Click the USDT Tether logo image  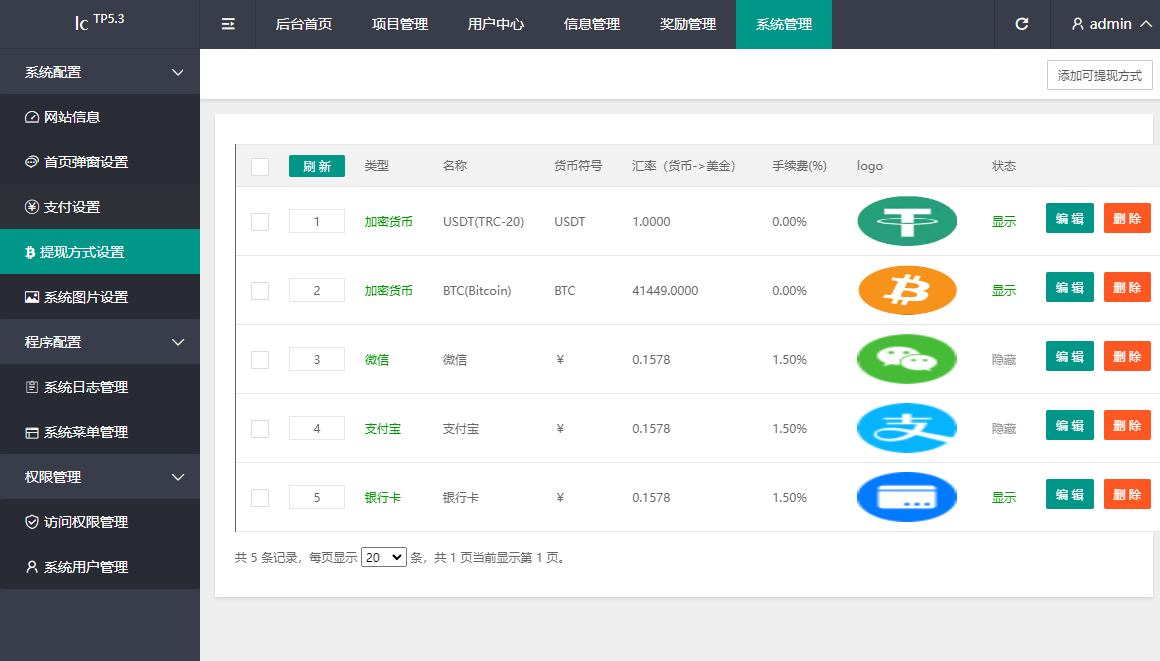907,221
